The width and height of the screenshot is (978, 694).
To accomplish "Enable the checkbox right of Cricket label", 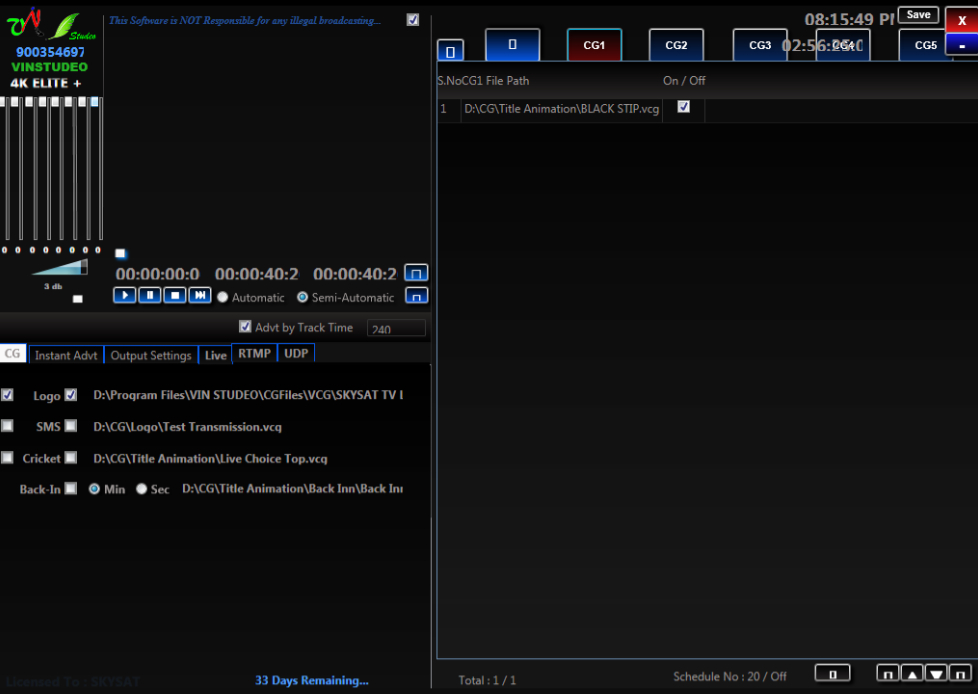I will pos(71,458).
